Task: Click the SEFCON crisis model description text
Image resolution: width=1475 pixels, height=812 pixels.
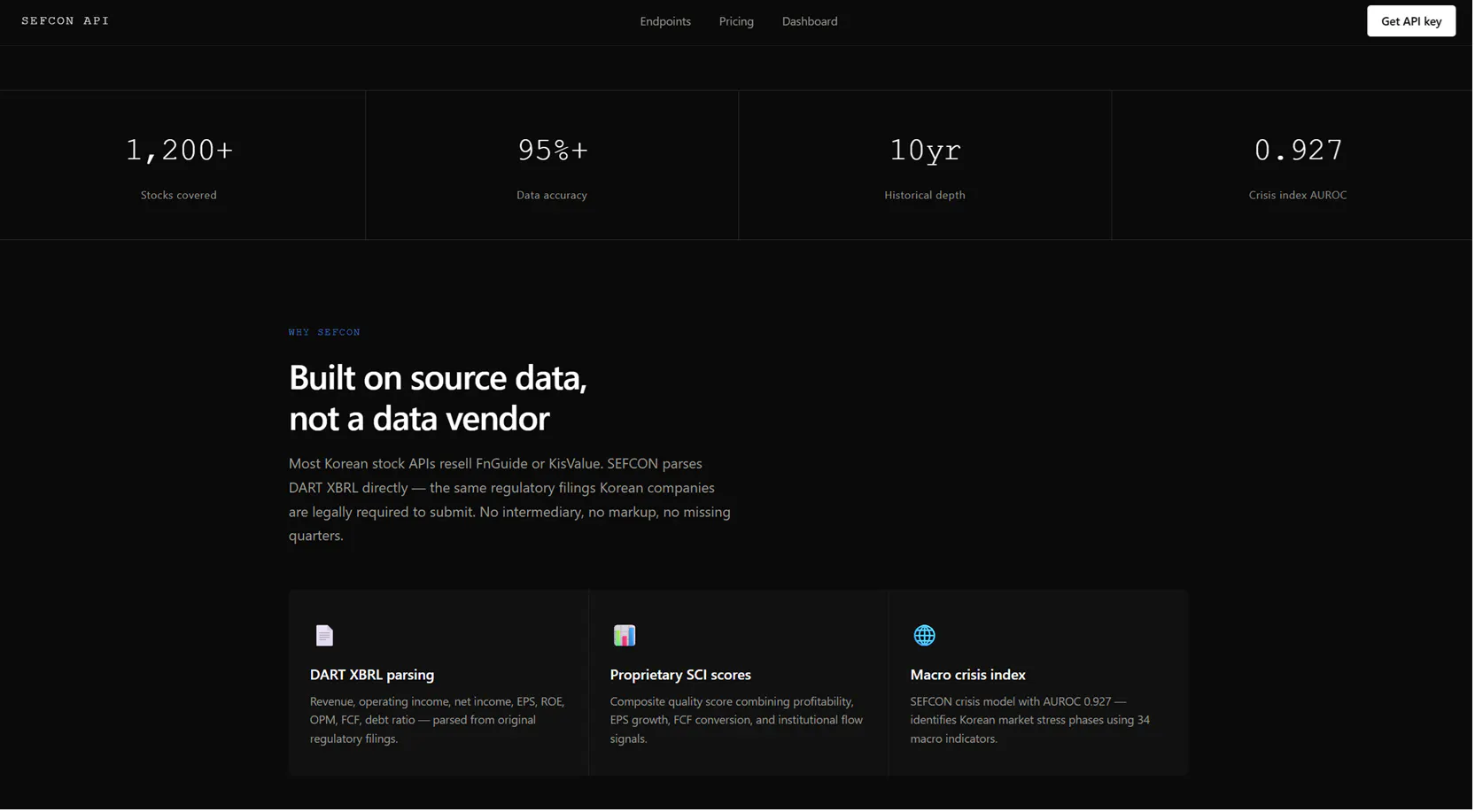Action: pos(1031,721)
